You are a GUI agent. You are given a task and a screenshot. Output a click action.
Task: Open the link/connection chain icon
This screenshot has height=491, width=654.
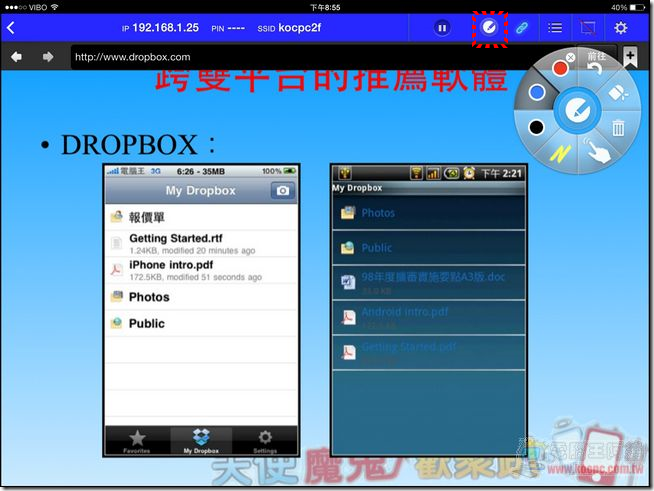522,28
